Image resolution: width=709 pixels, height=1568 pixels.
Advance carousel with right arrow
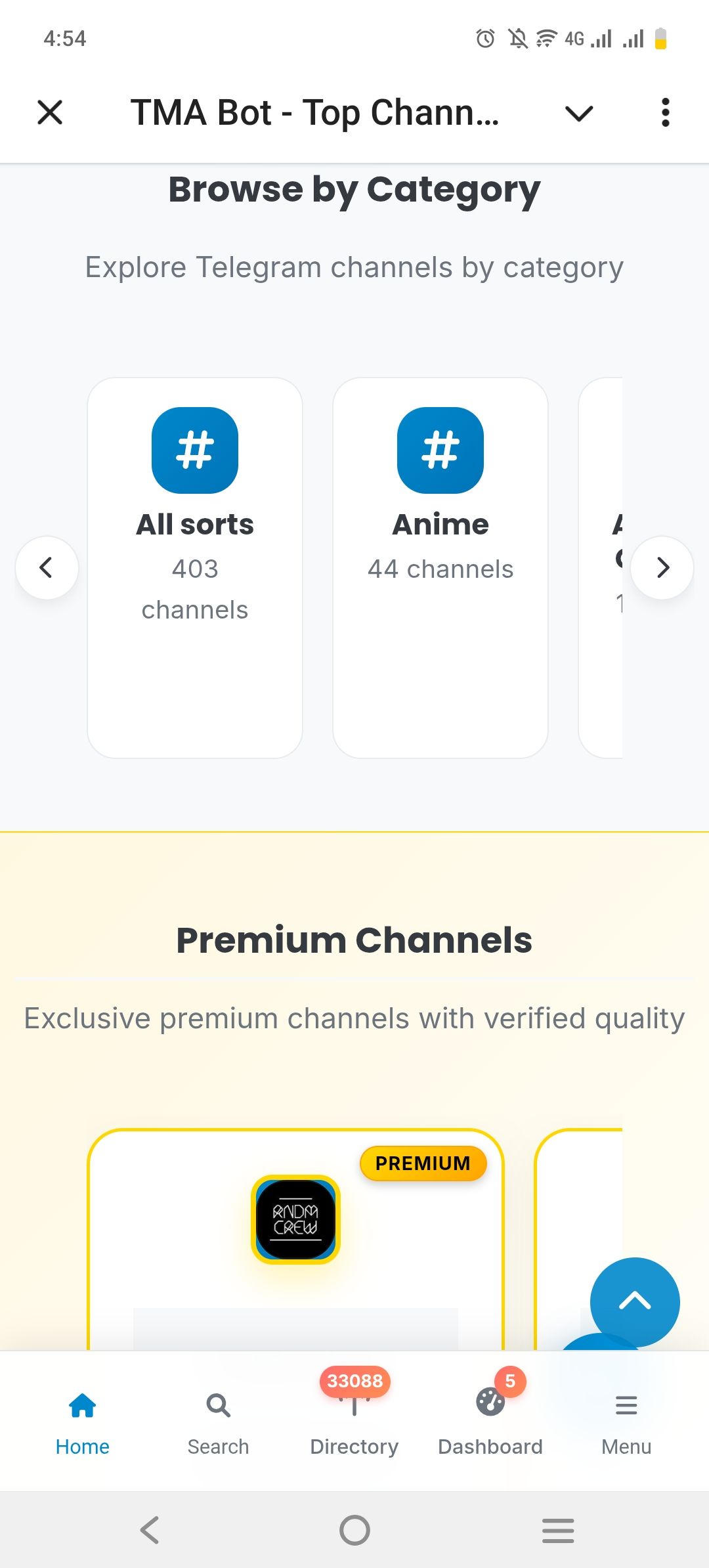662,568
